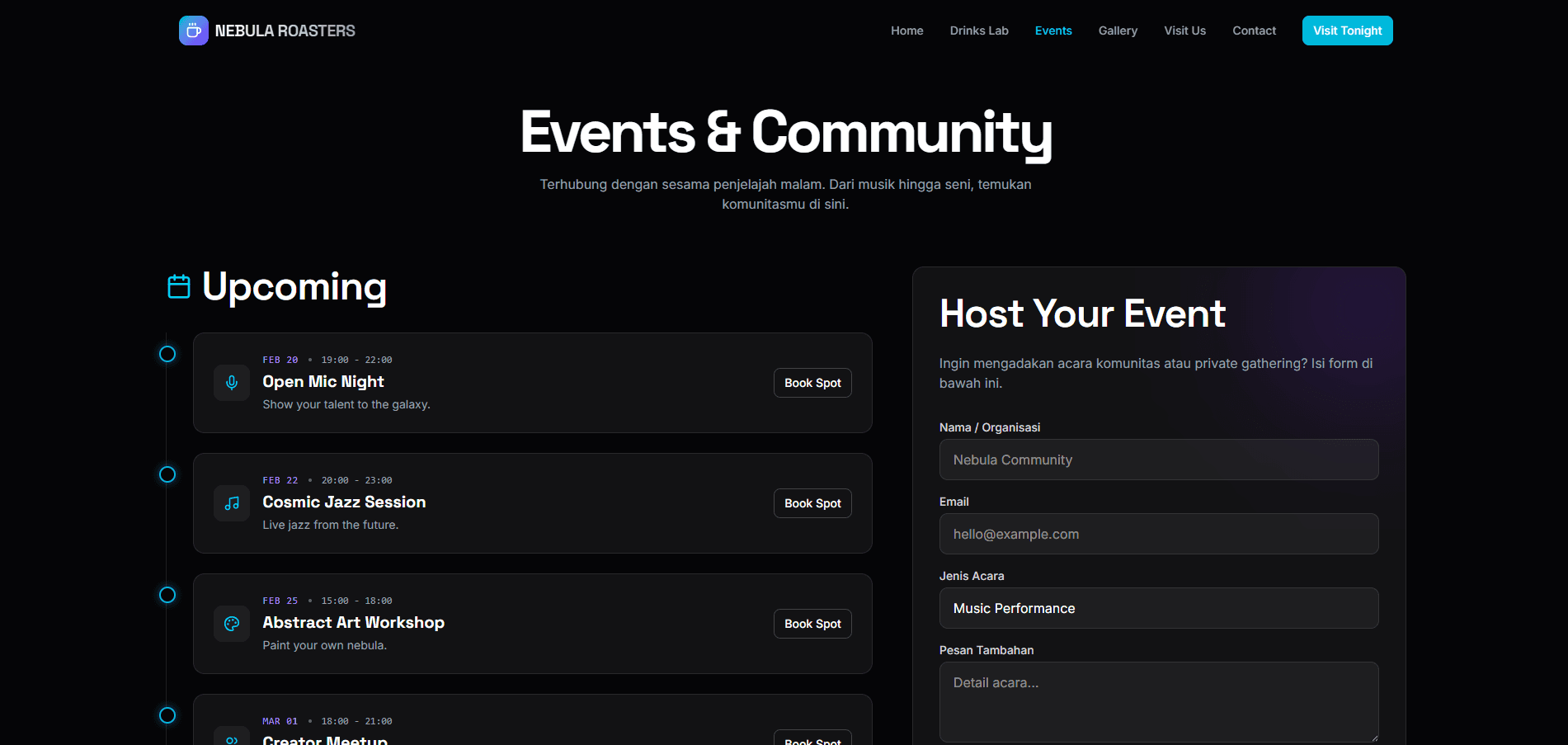This screenshot has height=745, width=1568.
Task: Focus the Nama / Organisasi input field
Action: pyautogui.click(x=1158, y=460)
